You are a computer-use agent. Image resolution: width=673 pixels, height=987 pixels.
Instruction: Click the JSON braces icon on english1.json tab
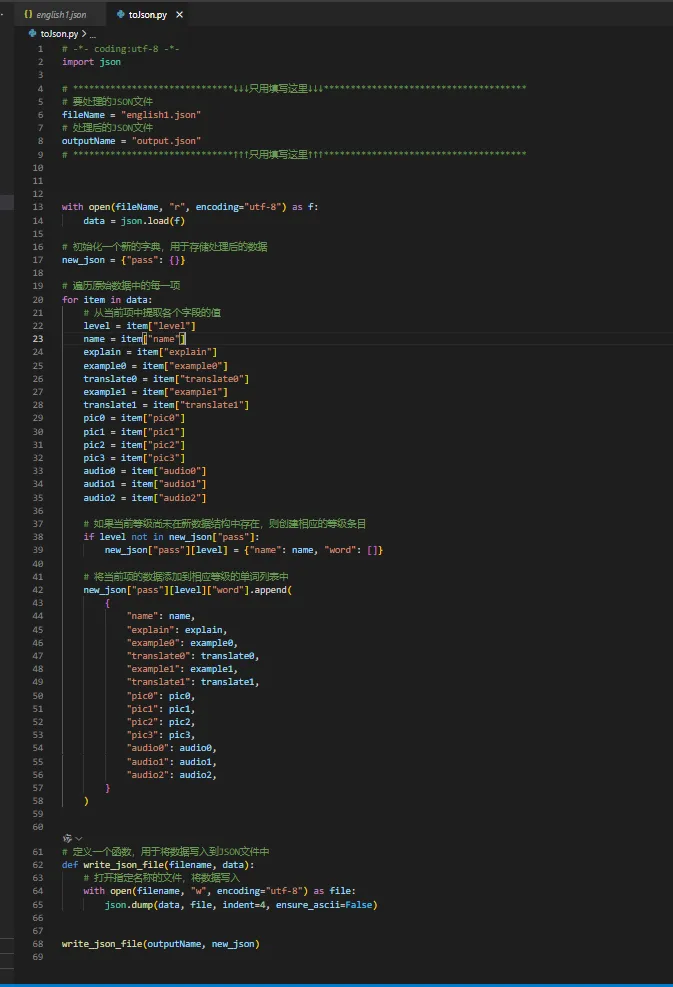click(29, 15)
